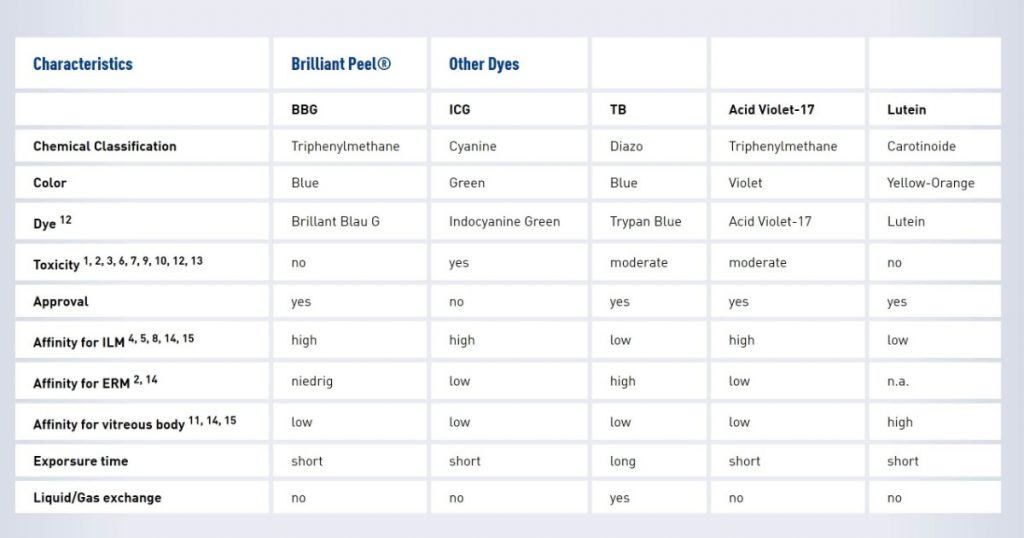This screenshot has height=538, width=1024.
Task: Select the BBG column label
Action: [x=304, y=110]
